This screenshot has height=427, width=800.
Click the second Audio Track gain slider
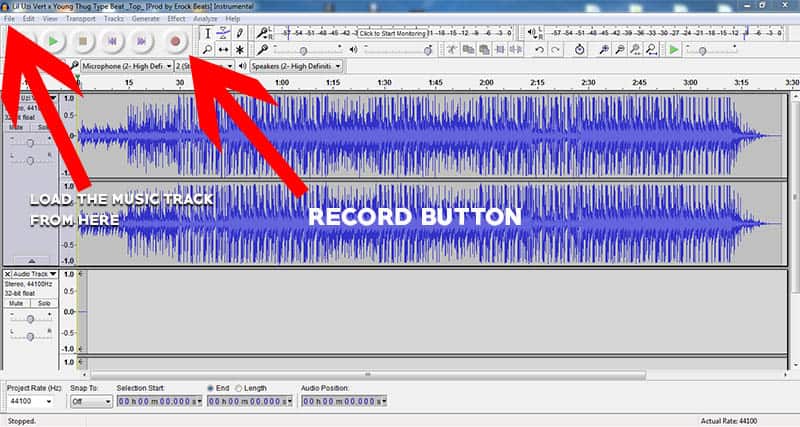(30, 319)
